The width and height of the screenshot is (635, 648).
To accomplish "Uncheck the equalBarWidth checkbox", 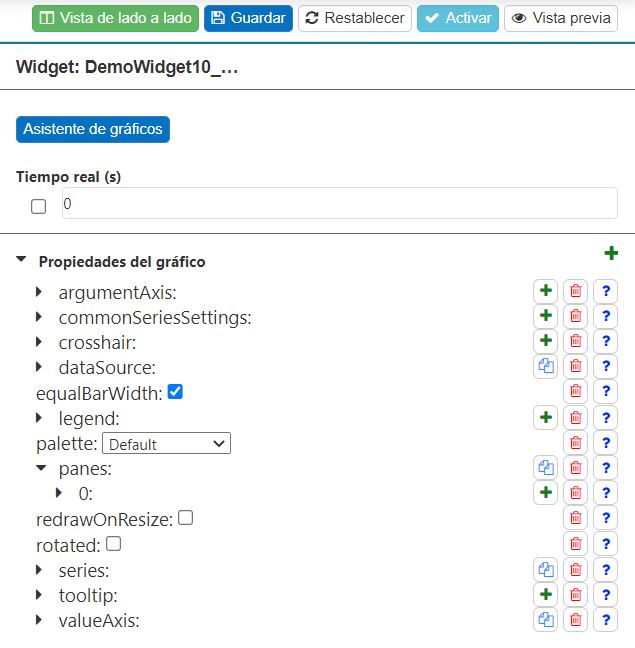I will click(x=175, y=392).
